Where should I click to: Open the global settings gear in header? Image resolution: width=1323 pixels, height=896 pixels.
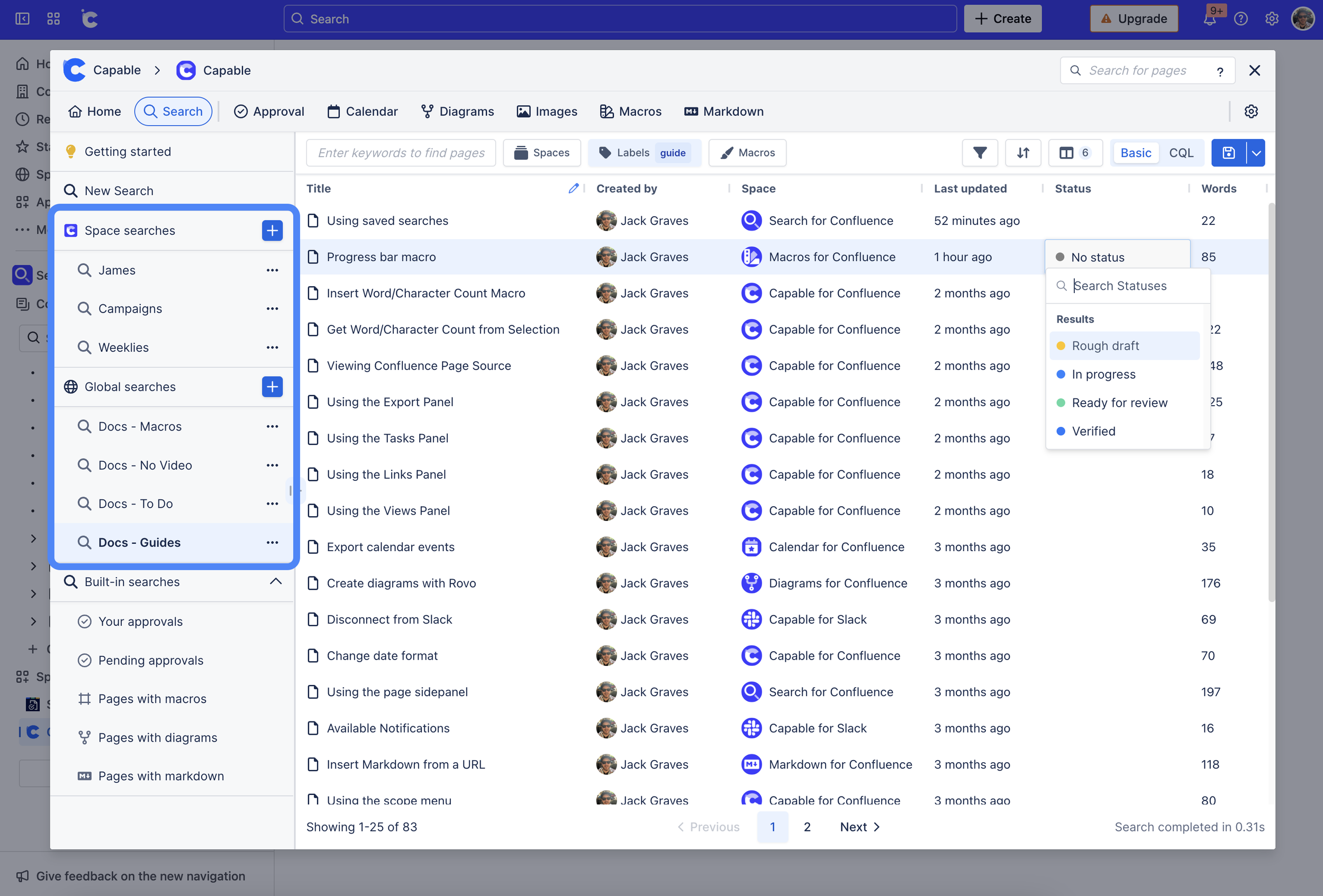1272,19
